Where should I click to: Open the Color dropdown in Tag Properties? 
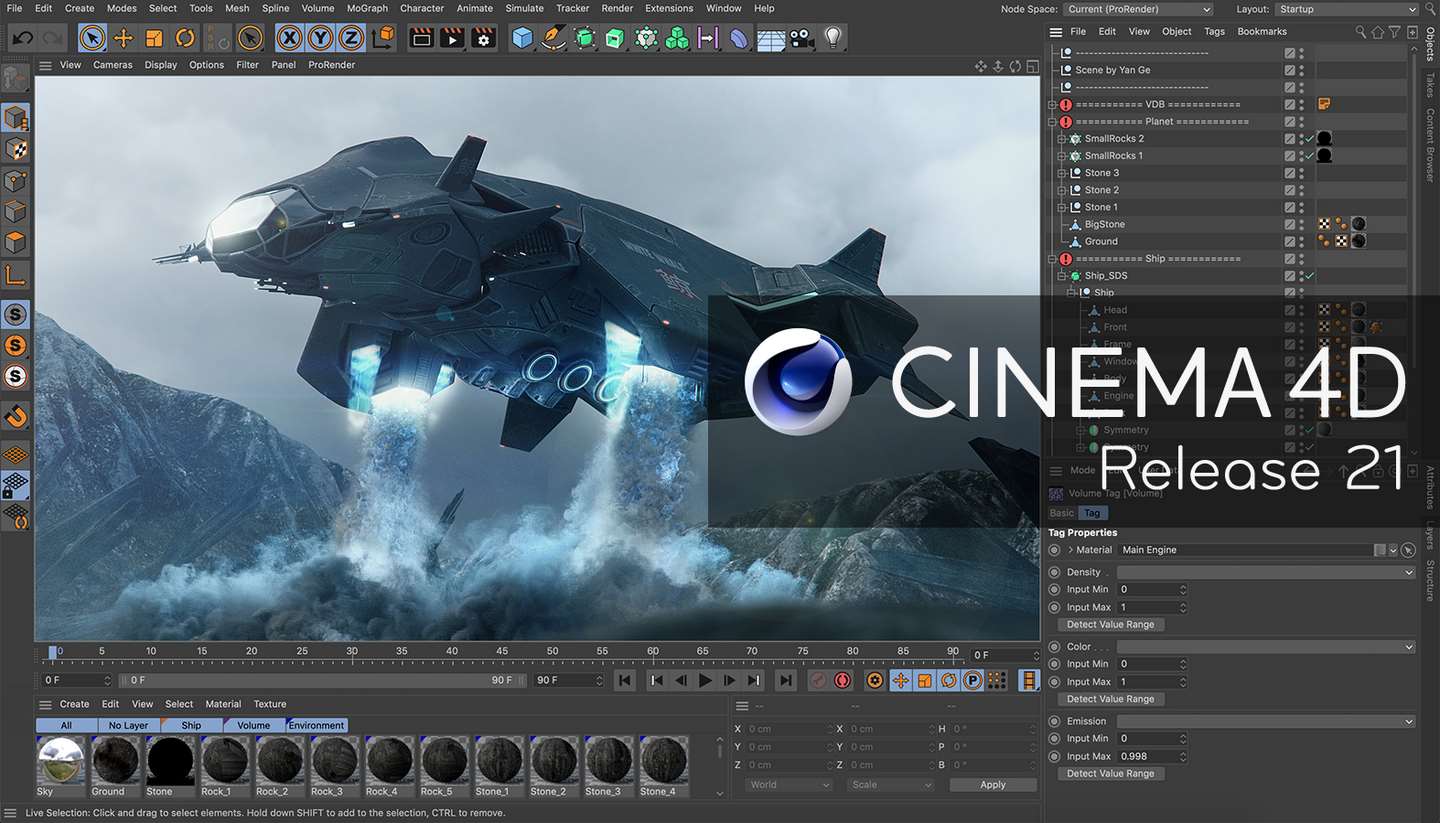coord(1266,647)
